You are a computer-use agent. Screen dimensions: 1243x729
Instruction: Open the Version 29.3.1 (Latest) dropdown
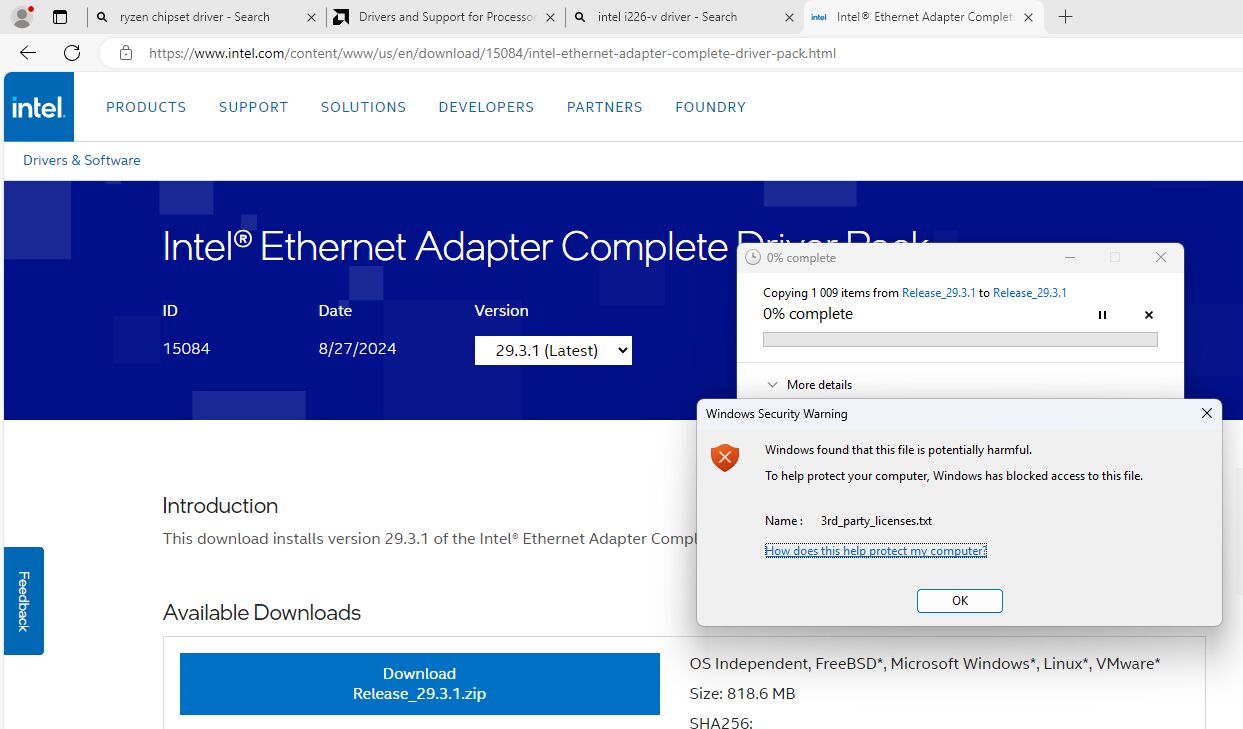pyautogui.click(x=553, y=350)
